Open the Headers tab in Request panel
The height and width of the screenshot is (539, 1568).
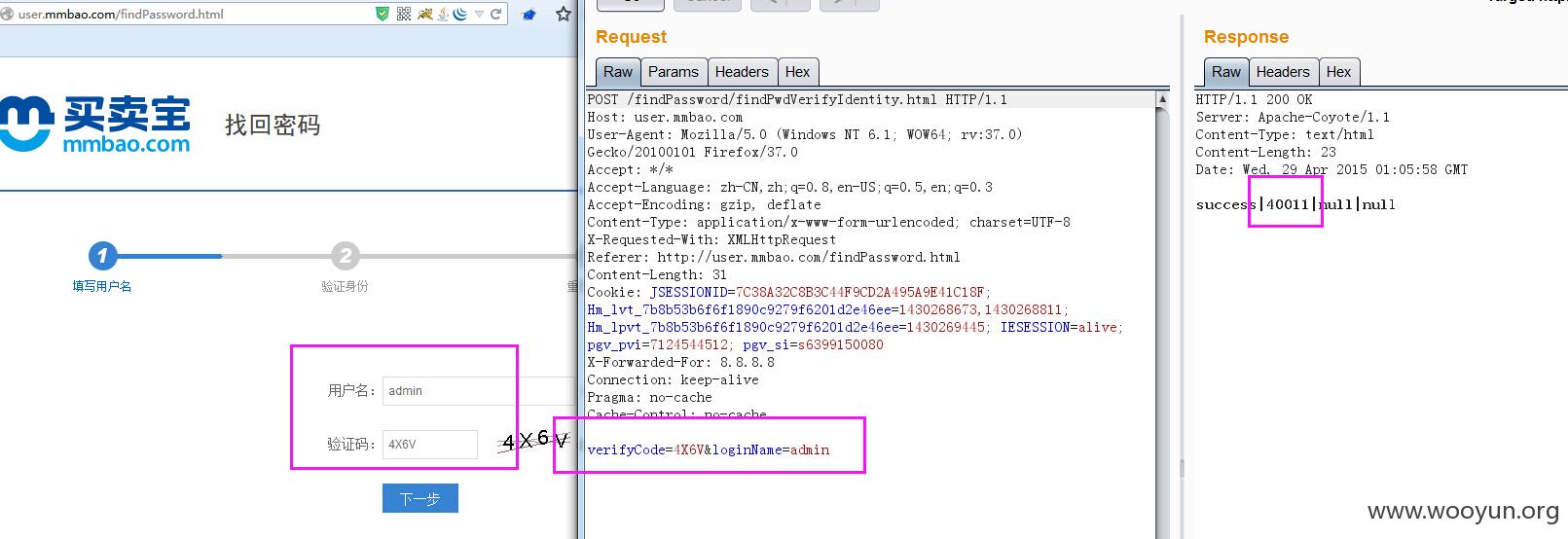742,72
